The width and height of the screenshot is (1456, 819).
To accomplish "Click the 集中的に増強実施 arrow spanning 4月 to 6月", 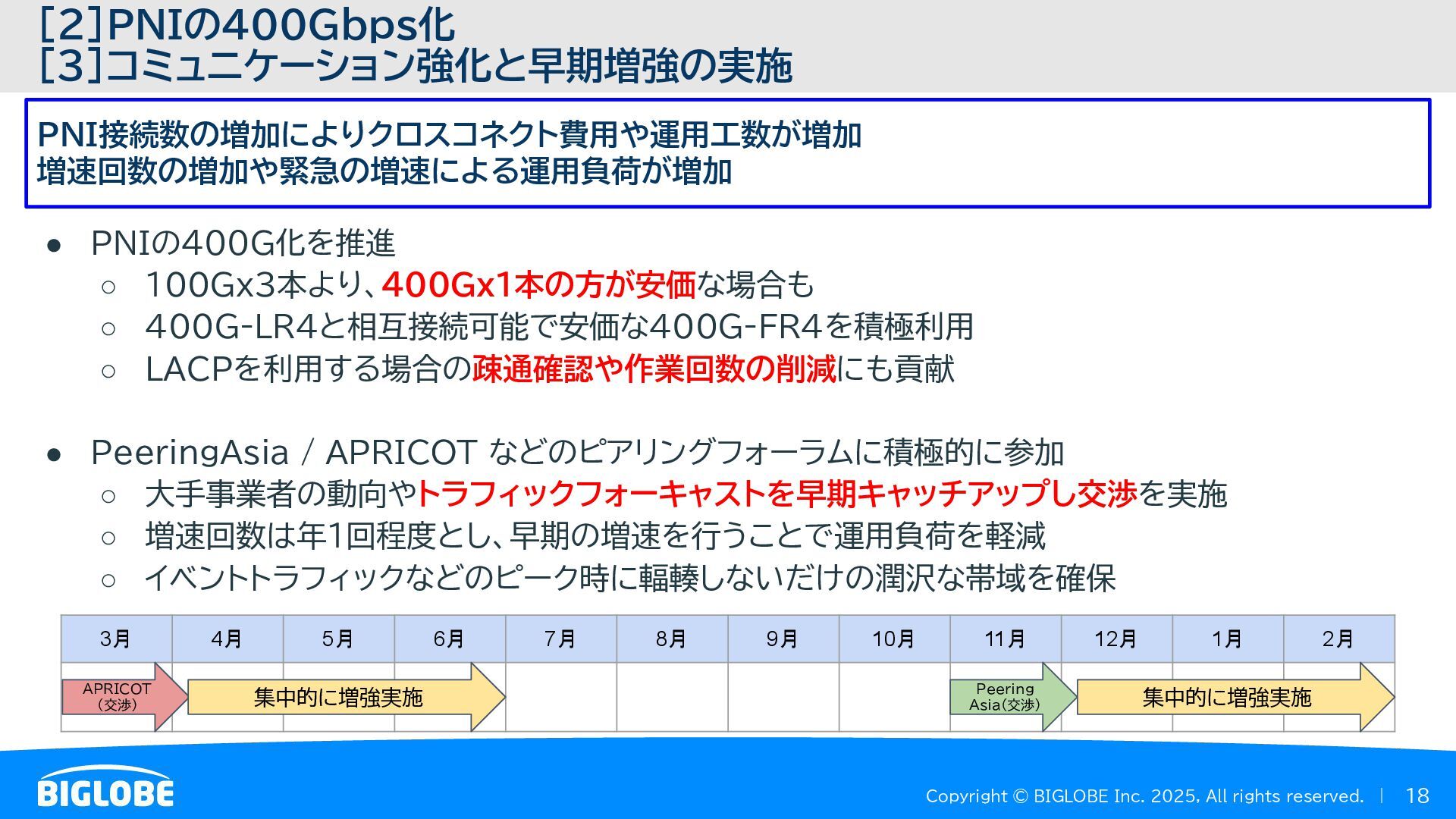I will (346, 697).
